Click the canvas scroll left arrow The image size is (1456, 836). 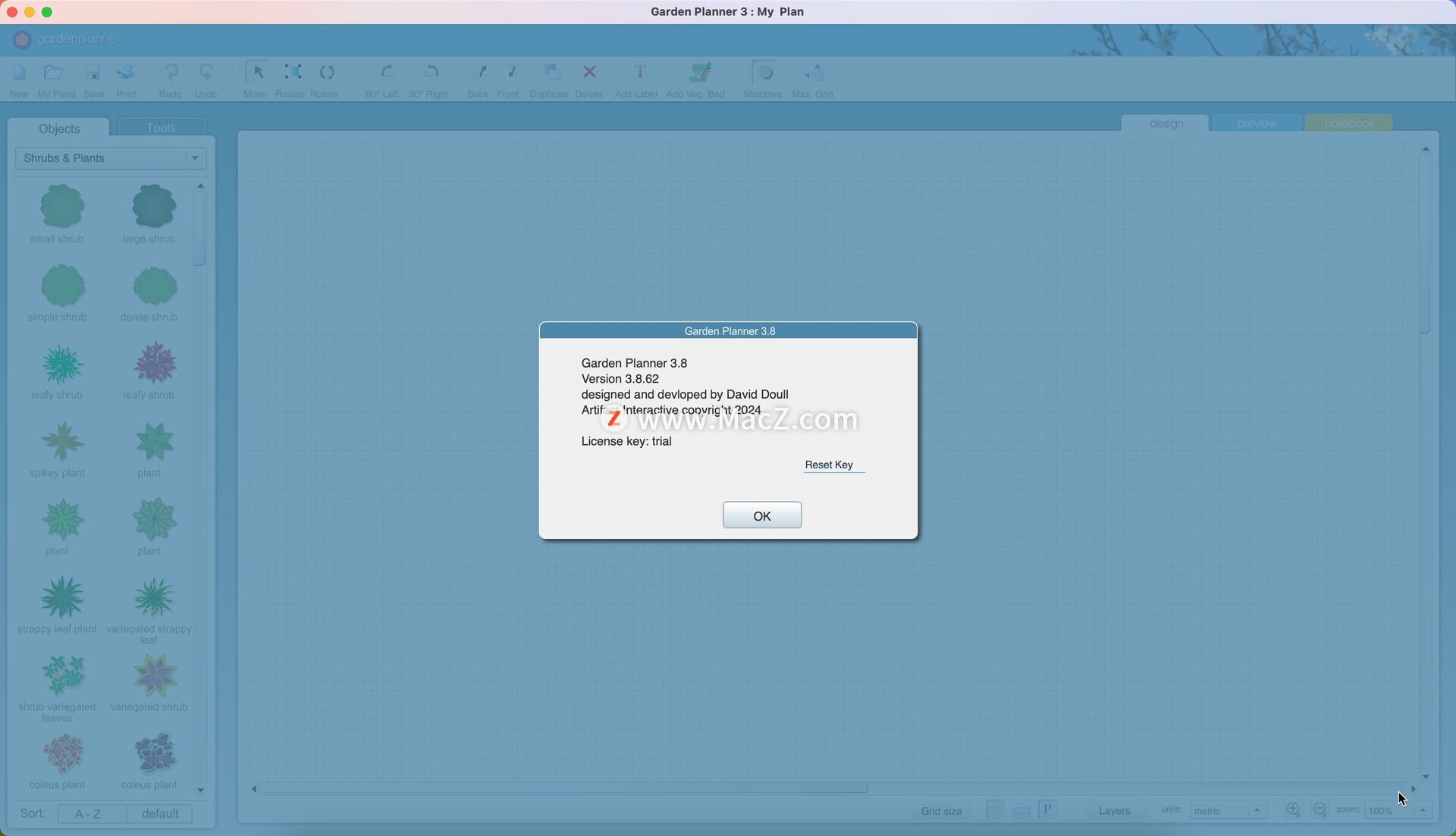click(254, 789)
